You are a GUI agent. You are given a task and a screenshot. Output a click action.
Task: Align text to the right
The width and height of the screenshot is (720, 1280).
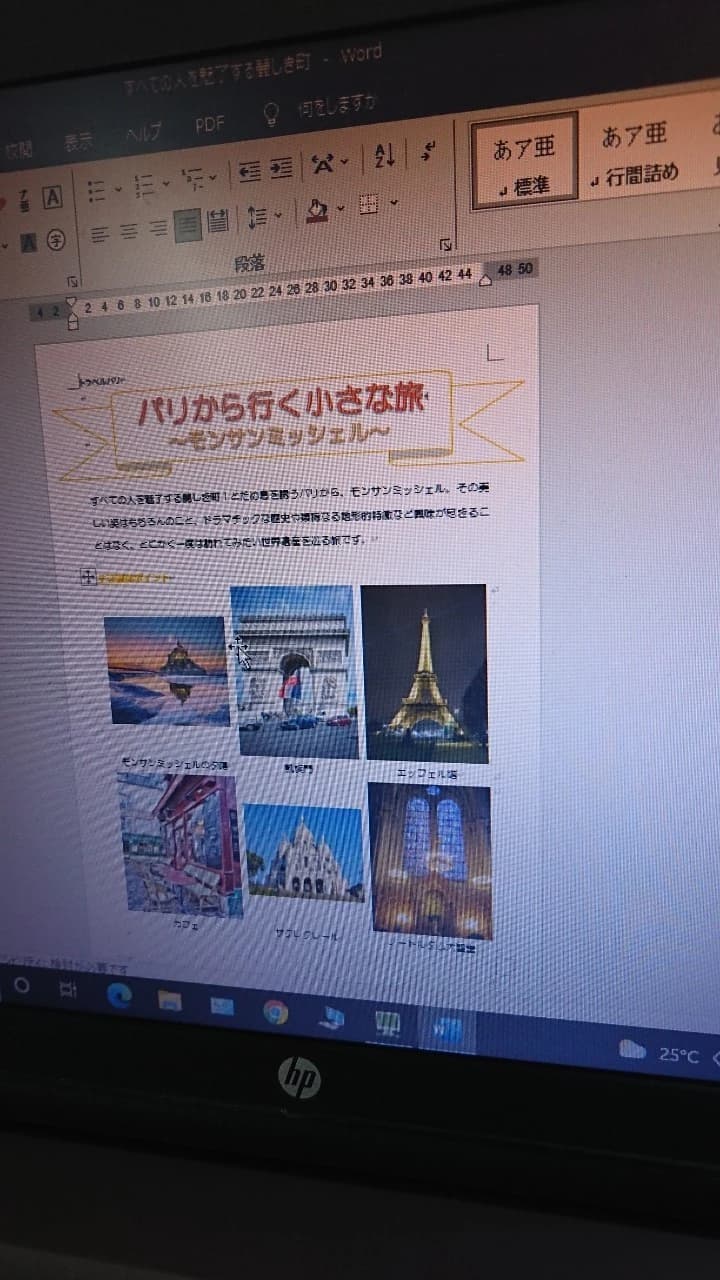[158, 229]
